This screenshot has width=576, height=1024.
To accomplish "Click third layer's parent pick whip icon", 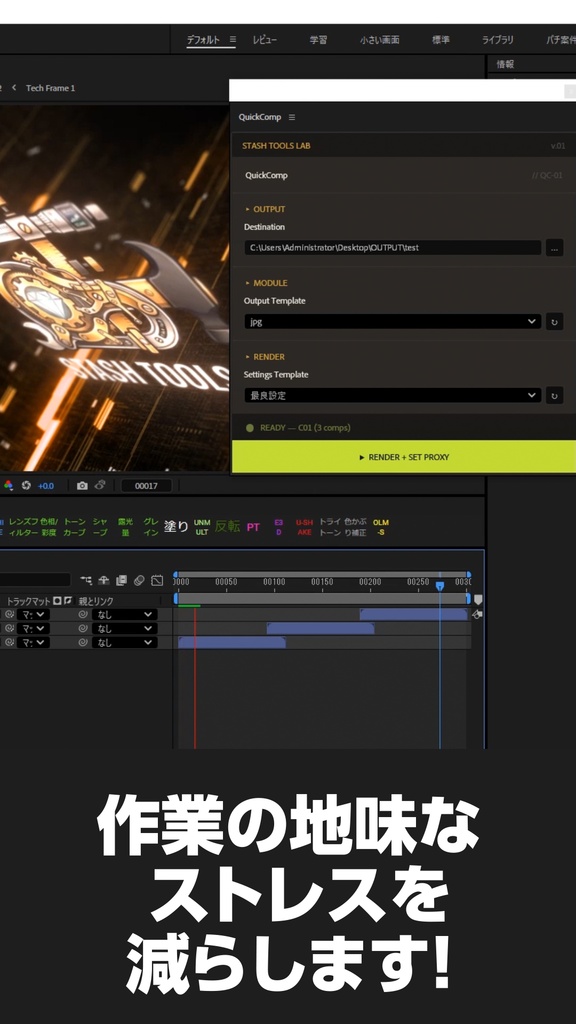I will coord(83,643).
